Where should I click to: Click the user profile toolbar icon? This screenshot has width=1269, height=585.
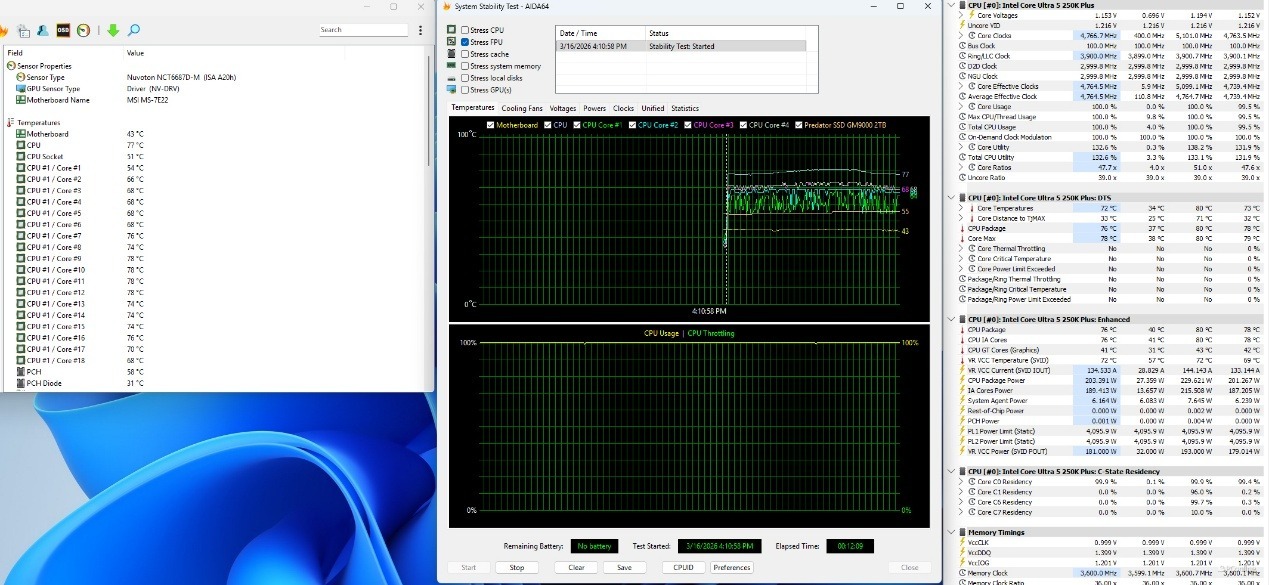click(x=42, y=31)
